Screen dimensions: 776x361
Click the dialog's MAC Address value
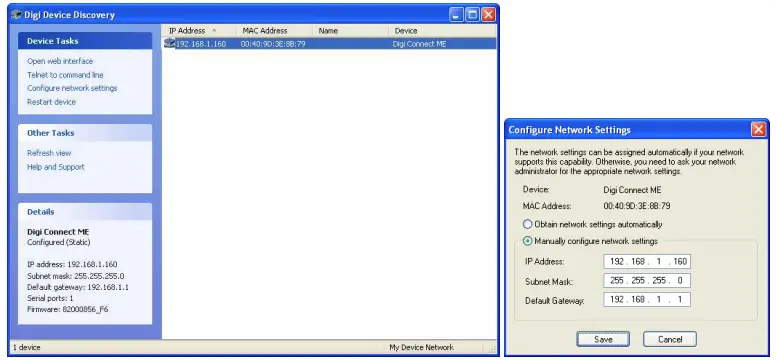click(x=637, y=206)
